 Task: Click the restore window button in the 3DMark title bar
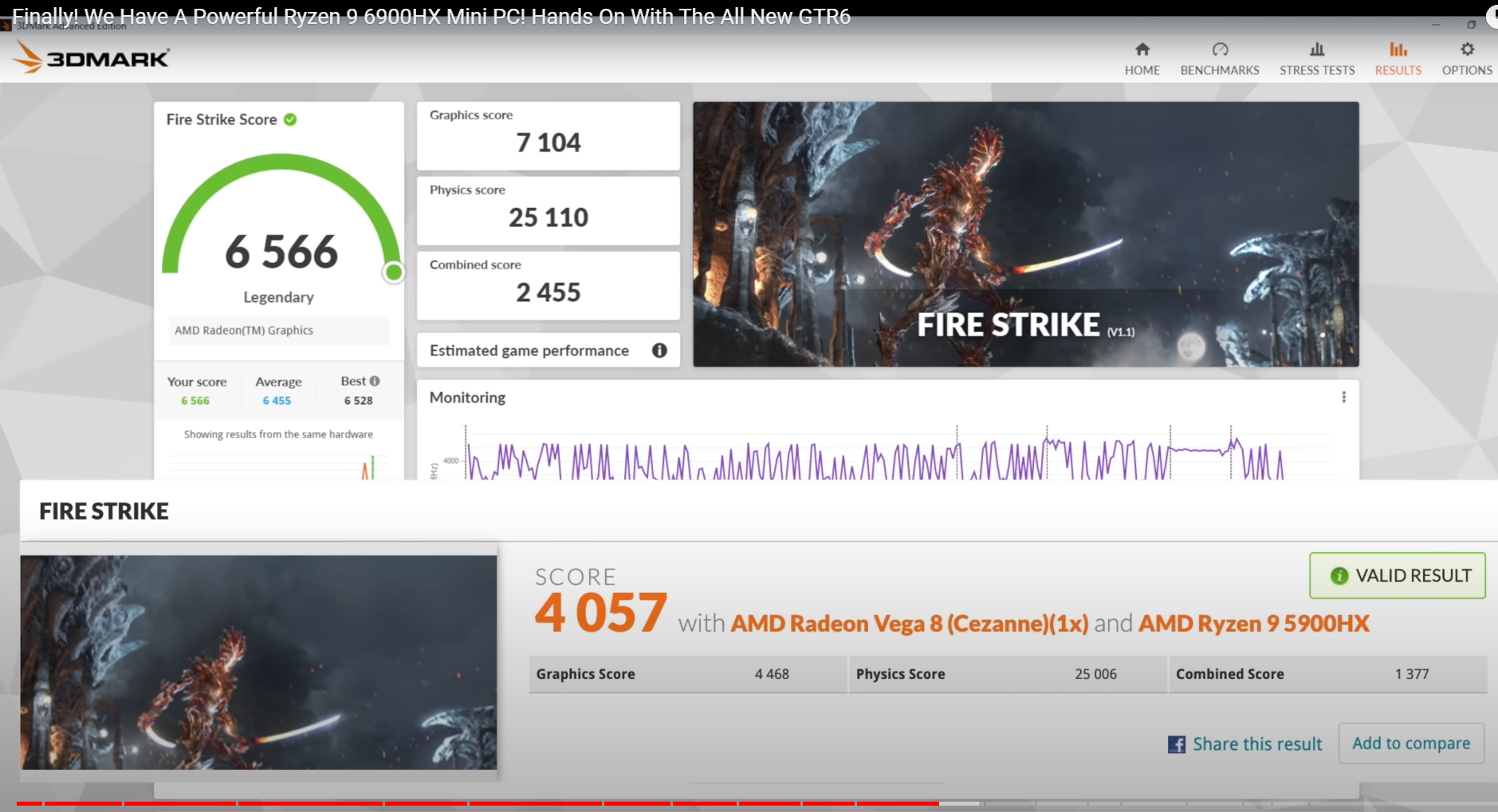point(1471,25)
